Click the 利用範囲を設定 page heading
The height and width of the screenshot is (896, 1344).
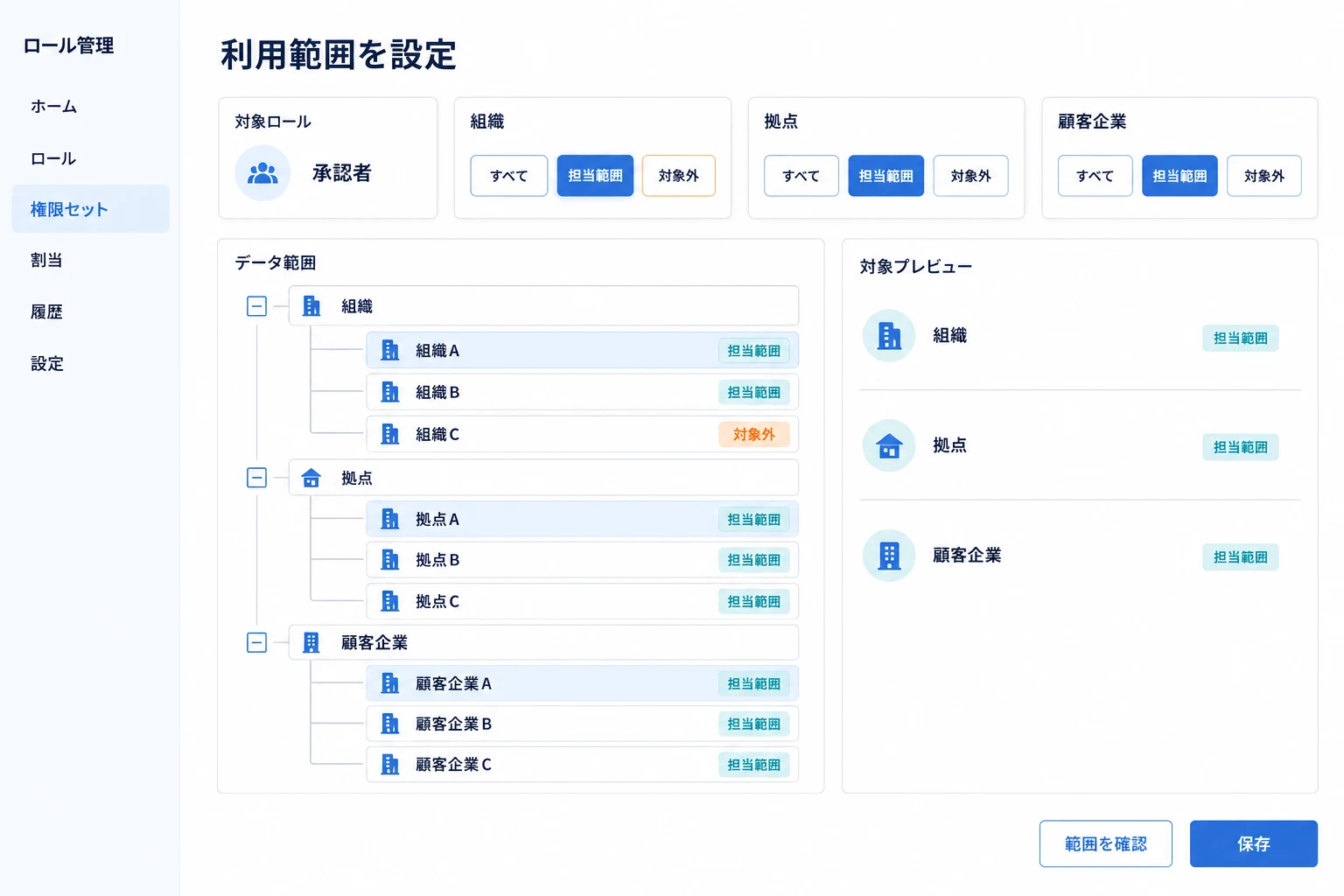(339, 54)
